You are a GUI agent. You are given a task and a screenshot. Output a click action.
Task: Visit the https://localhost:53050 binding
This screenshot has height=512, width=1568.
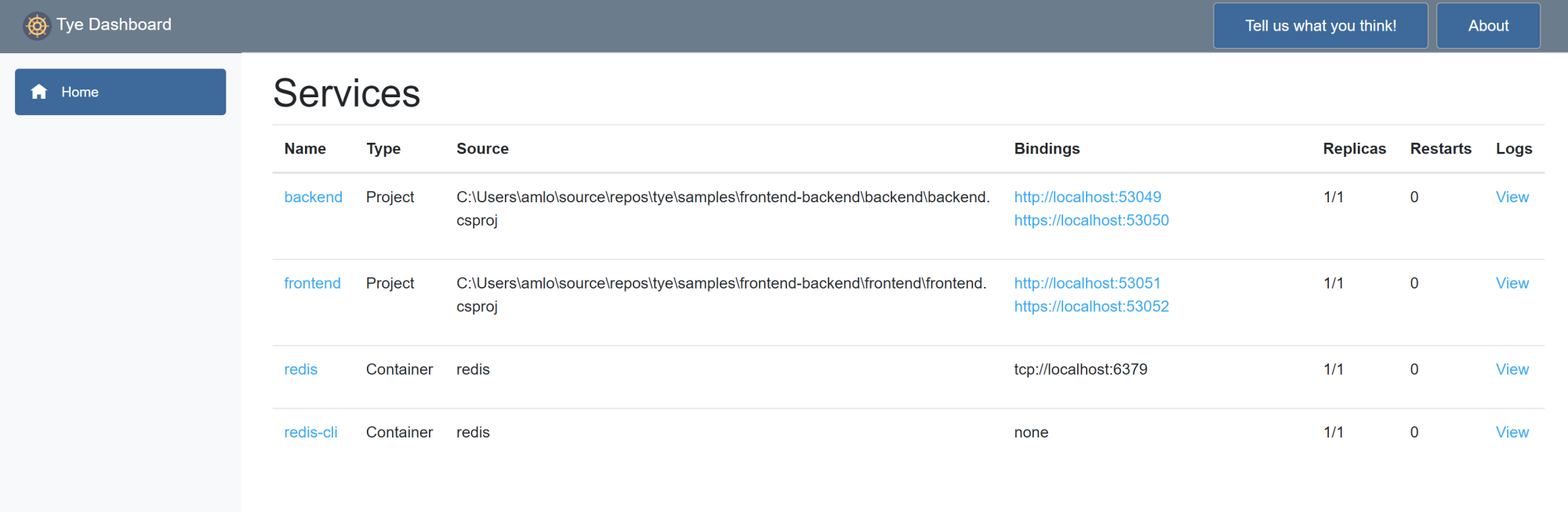(1091, 220)
